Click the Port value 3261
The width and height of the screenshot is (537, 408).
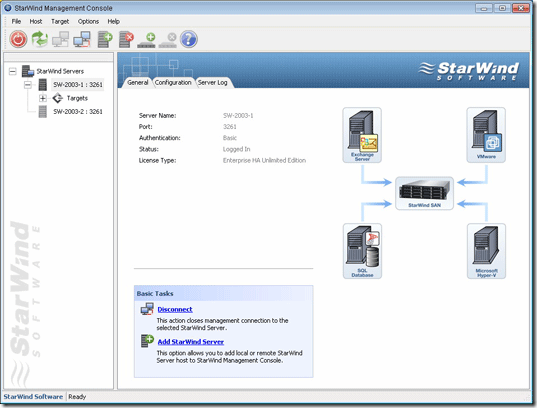coord(230,127)
